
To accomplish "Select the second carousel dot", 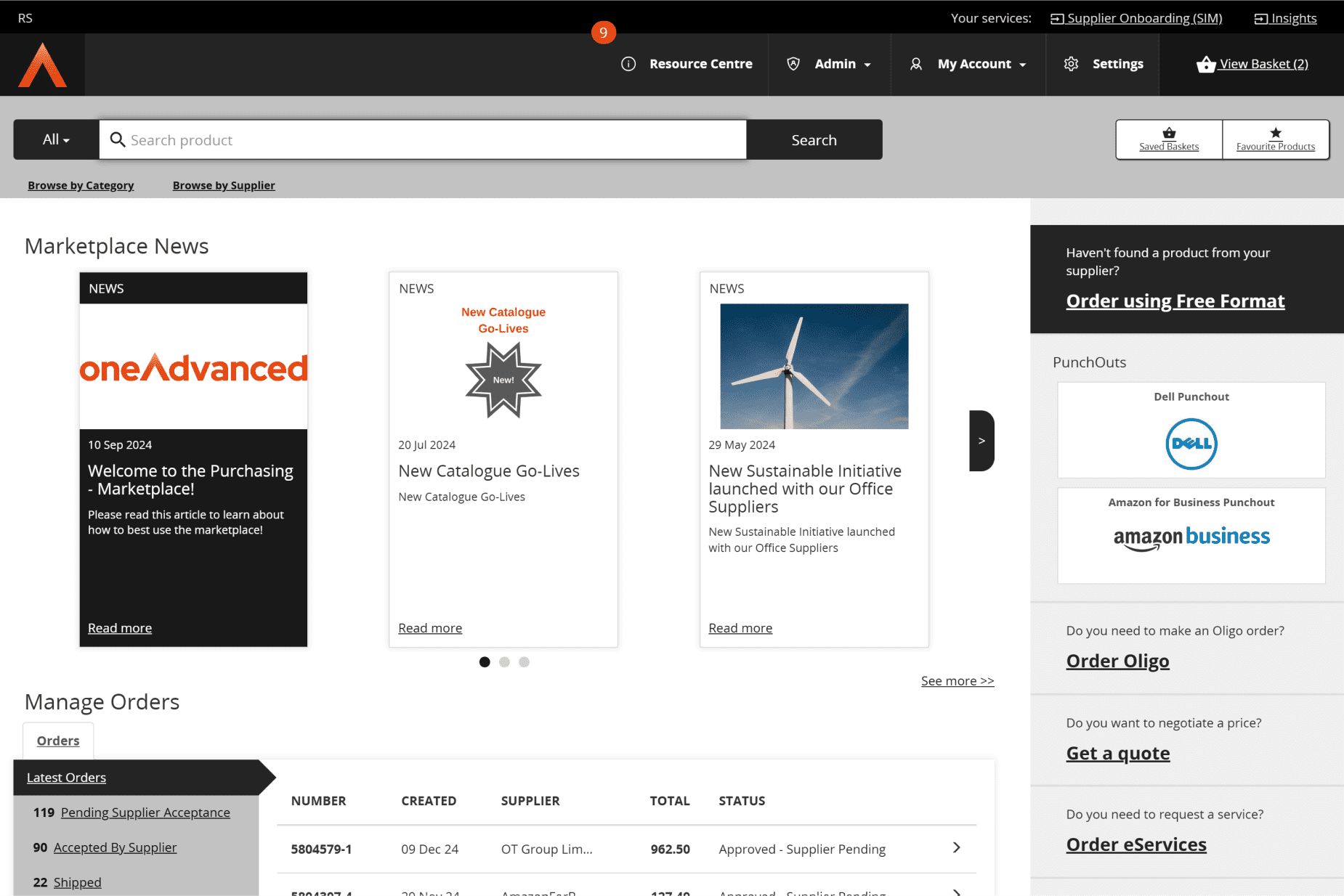I will [x=504, y=661].
